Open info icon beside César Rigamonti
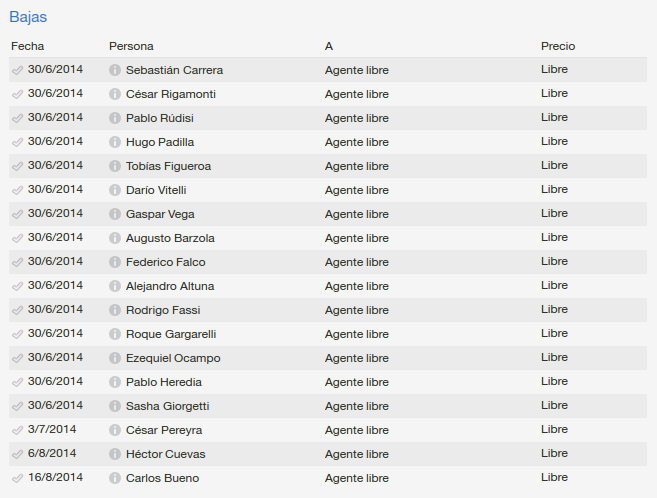 click(115, 94)
